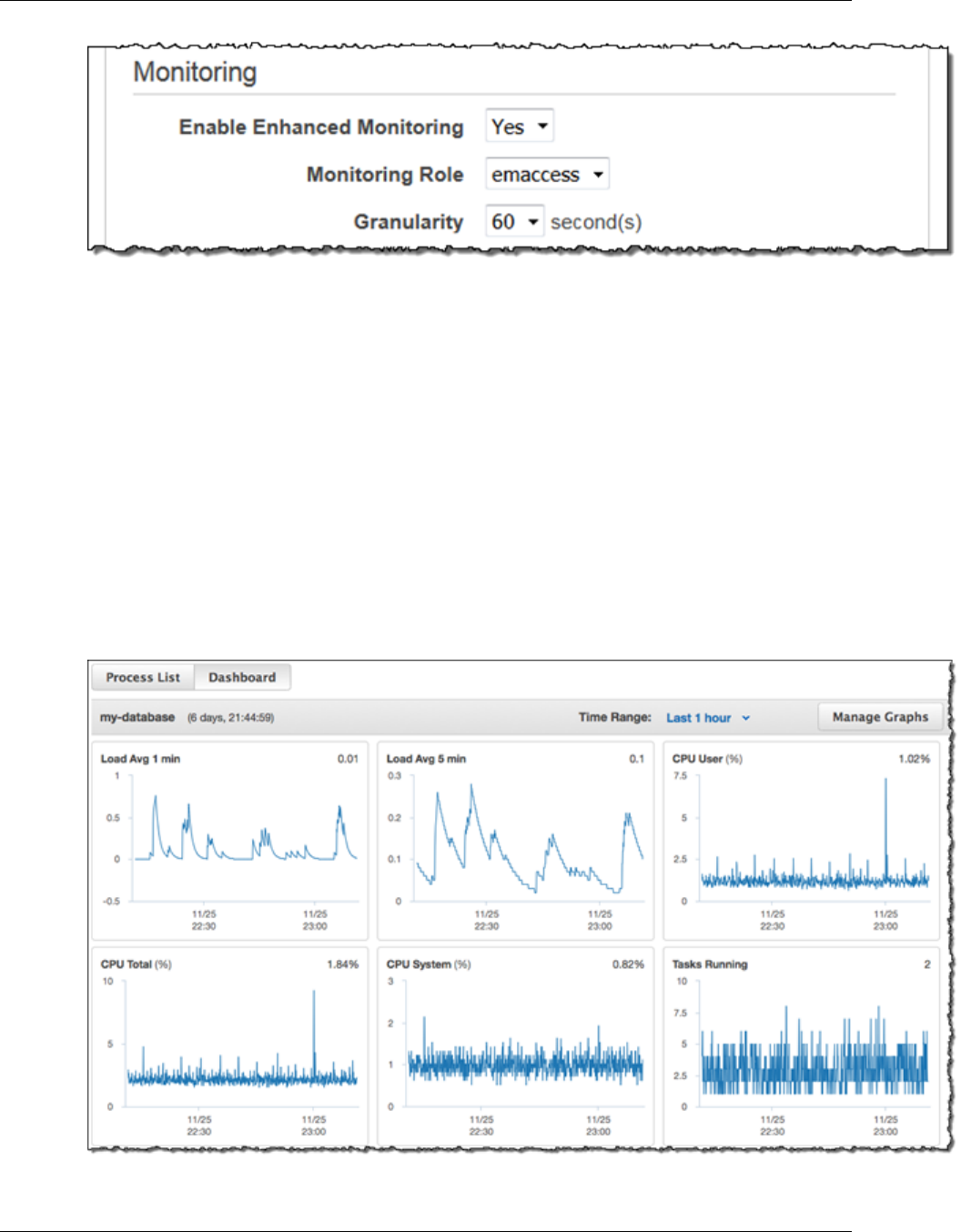The height and width of the screenshot is (1232, 961).
Task: Open the Granularity 60 seconds dropdown
Action: (514, 221)
